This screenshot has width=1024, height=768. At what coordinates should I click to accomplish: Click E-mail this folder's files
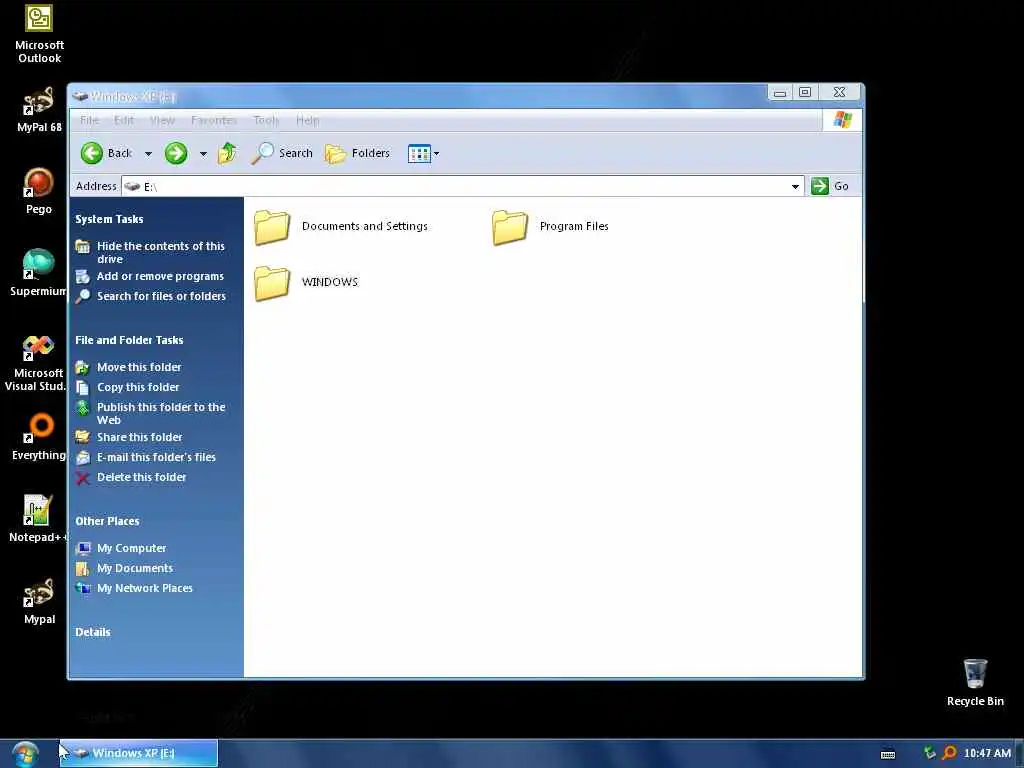[x=156, y=458]
